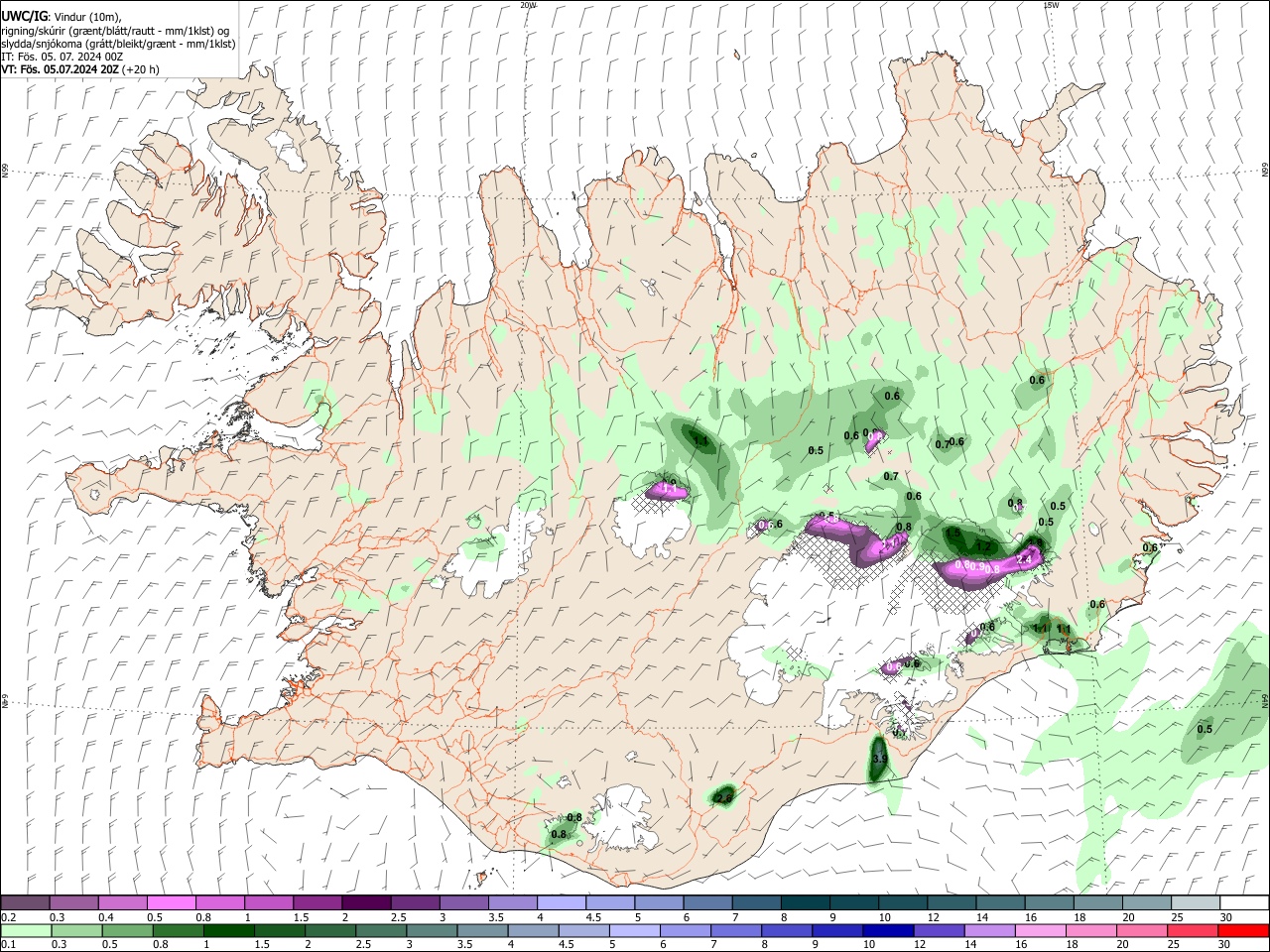The height and width of the screenshot is (952, 1270).
Task: Pick the violet bottom-row swatch labeled 12
Action: point(938,930)
